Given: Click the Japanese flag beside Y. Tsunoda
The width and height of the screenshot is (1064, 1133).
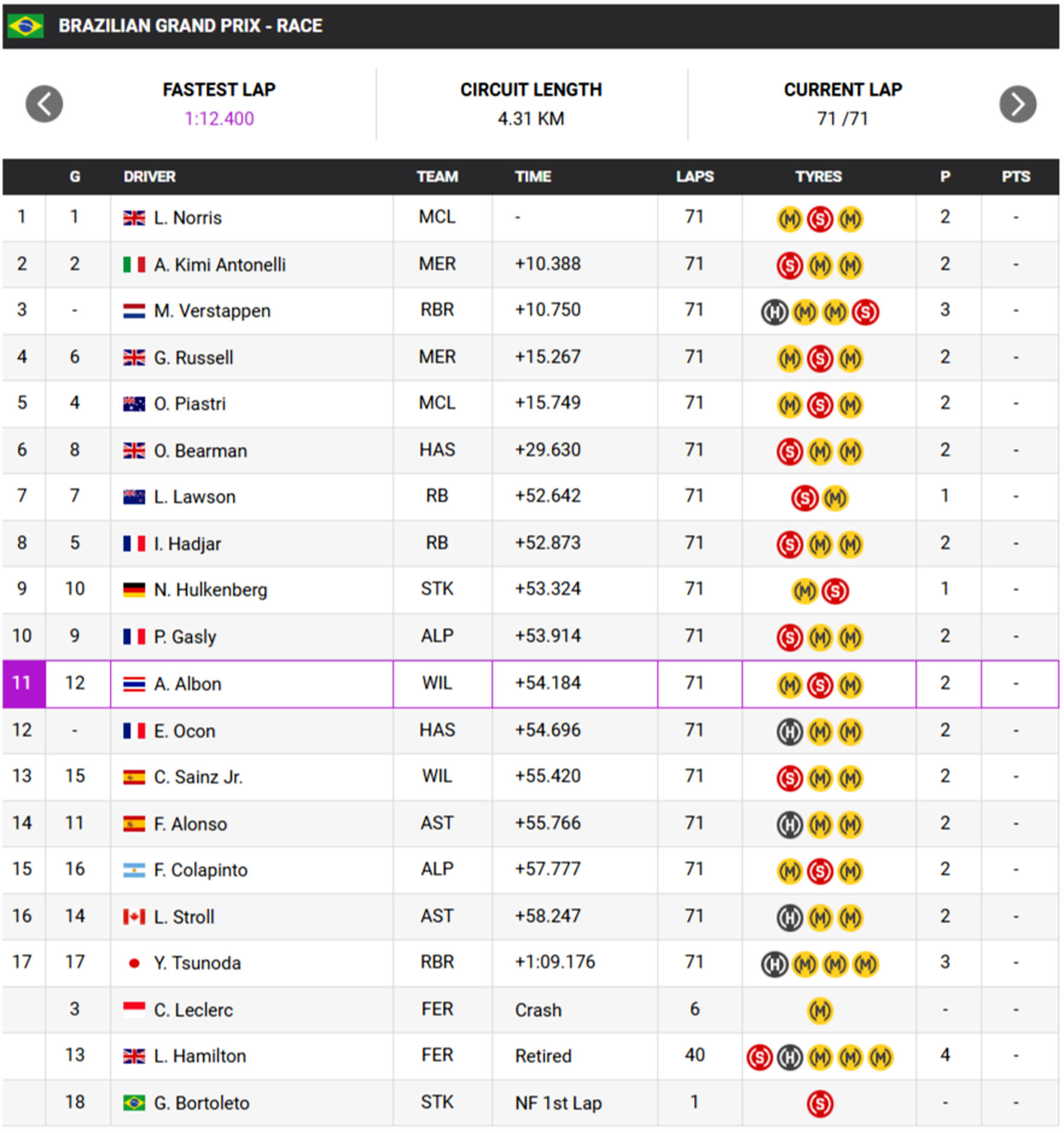Looking at the screenshot, I should [x=134, y=963].
